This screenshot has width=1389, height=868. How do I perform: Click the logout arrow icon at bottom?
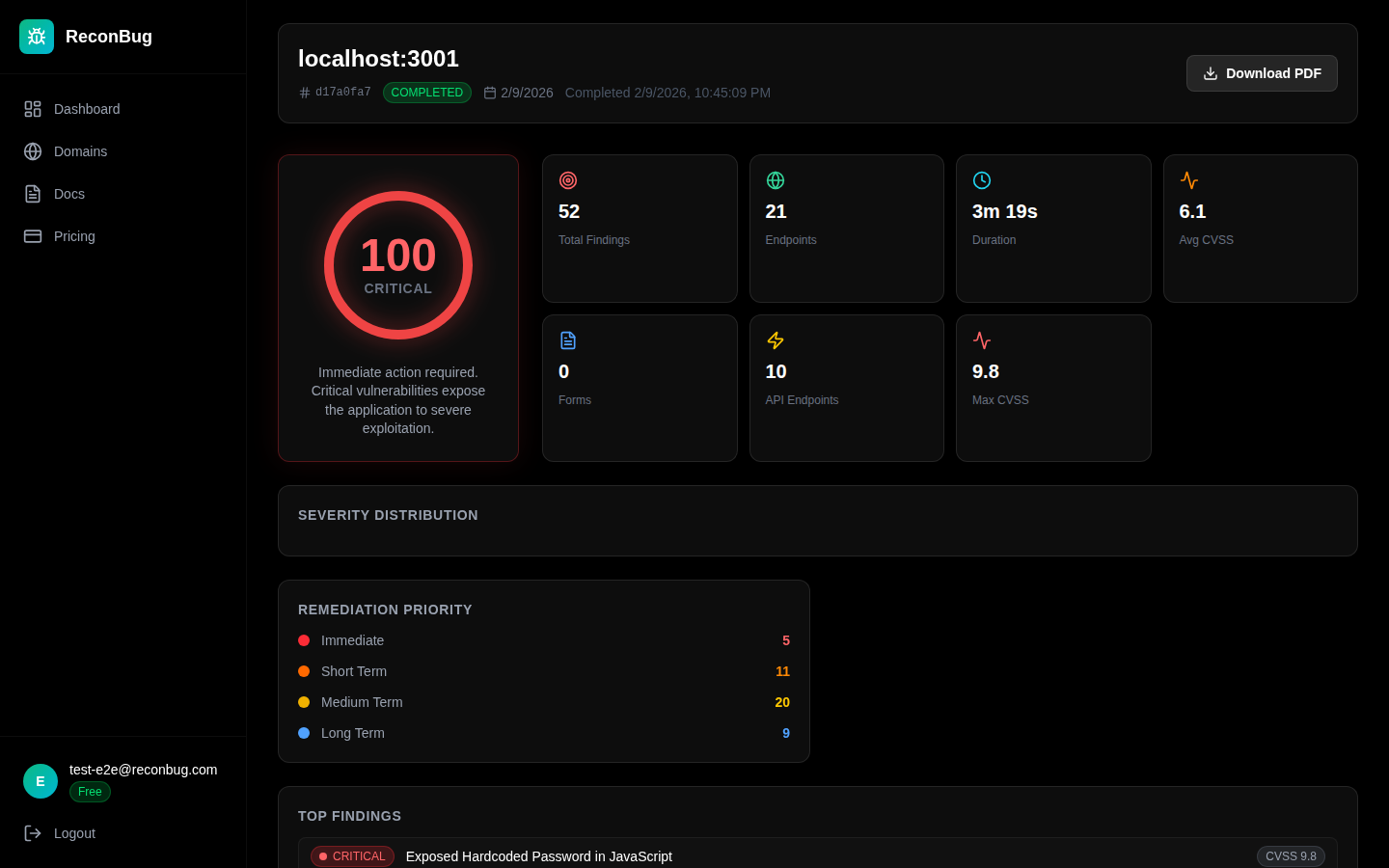[x=33, y=833]
